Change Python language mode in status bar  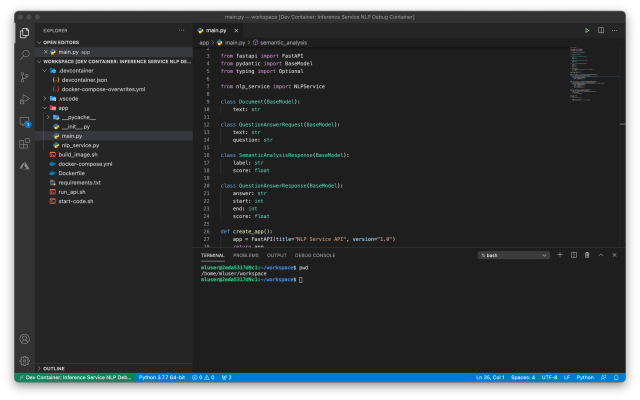coord(585,378)
